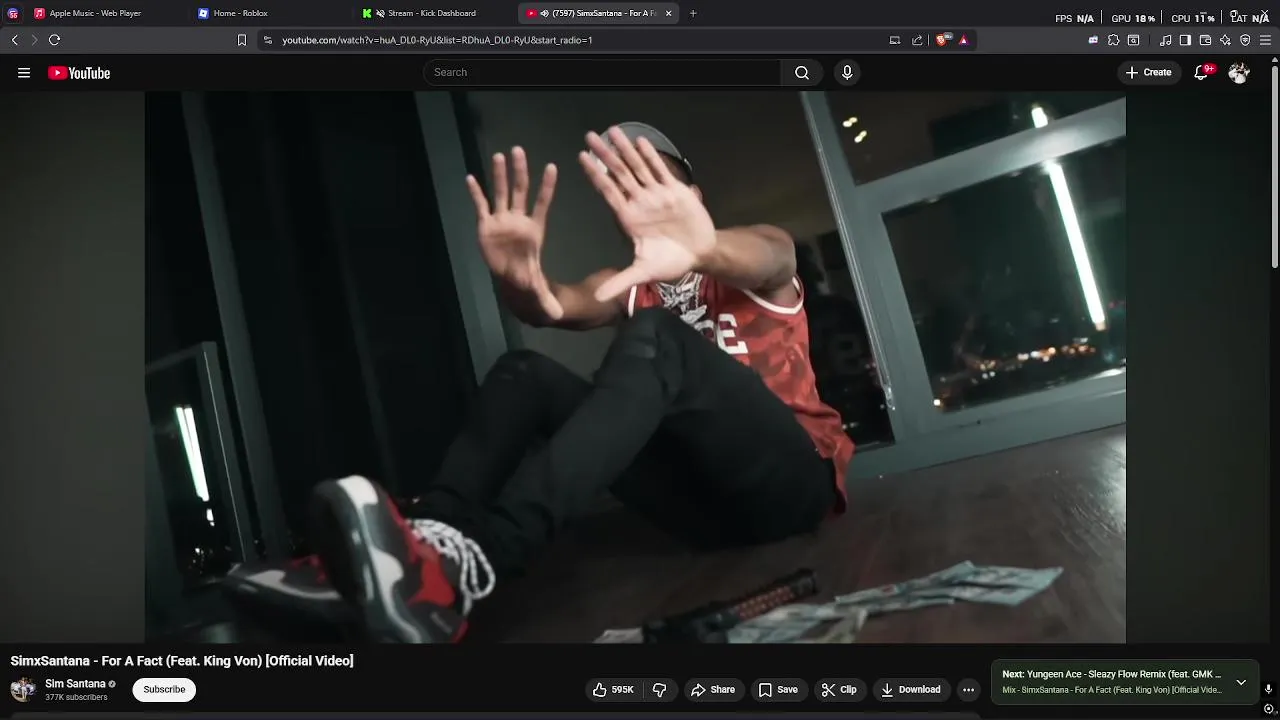Screen dimensions: 1280x720
Task: Click the Create button
Action: [x=1148, y=72]
